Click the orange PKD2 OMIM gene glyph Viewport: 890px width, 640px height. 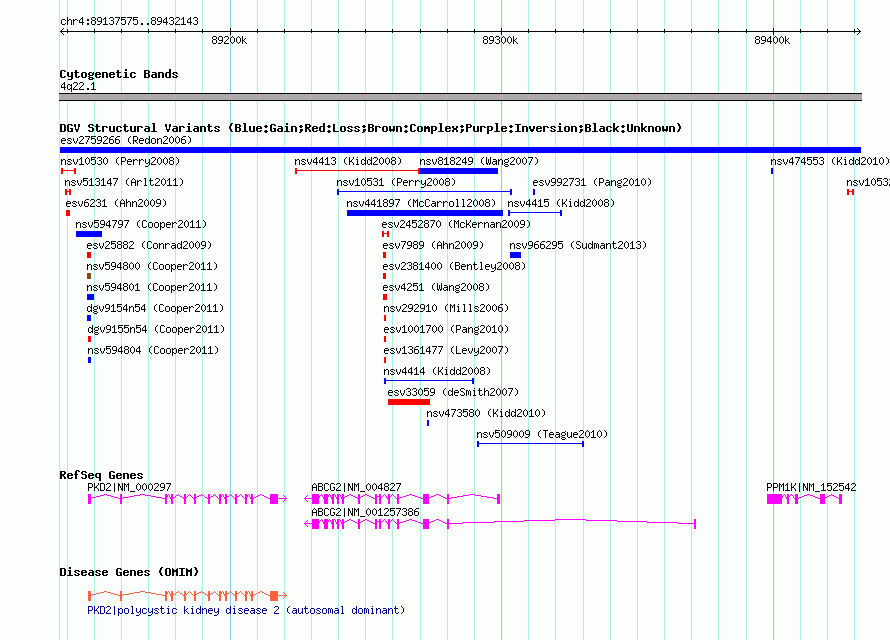187,595
